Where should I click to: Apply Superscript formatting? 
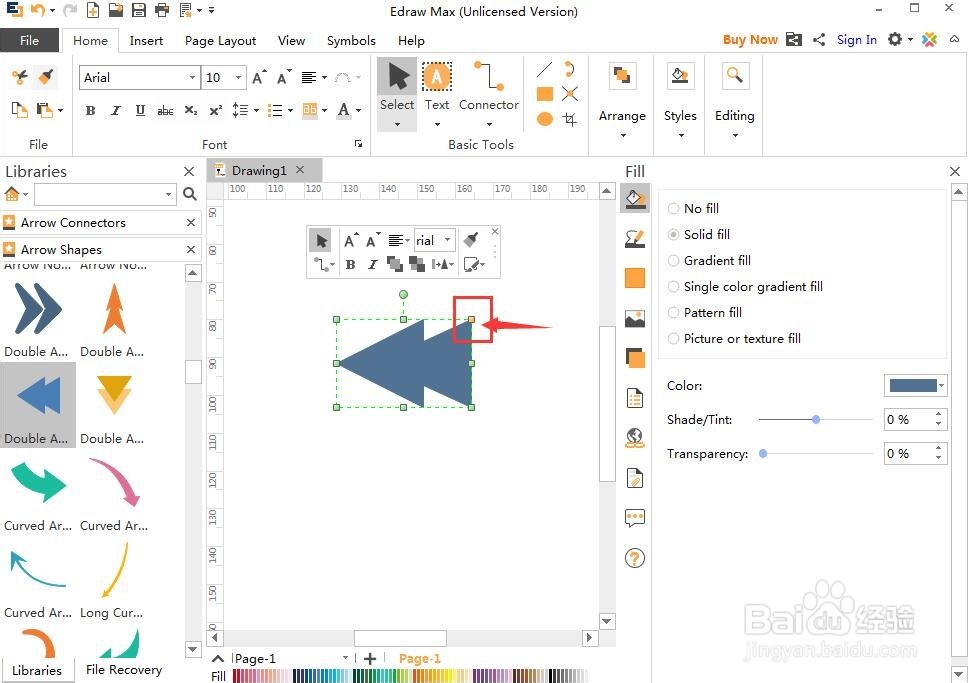pyautogui.click(x=215, y=111)
